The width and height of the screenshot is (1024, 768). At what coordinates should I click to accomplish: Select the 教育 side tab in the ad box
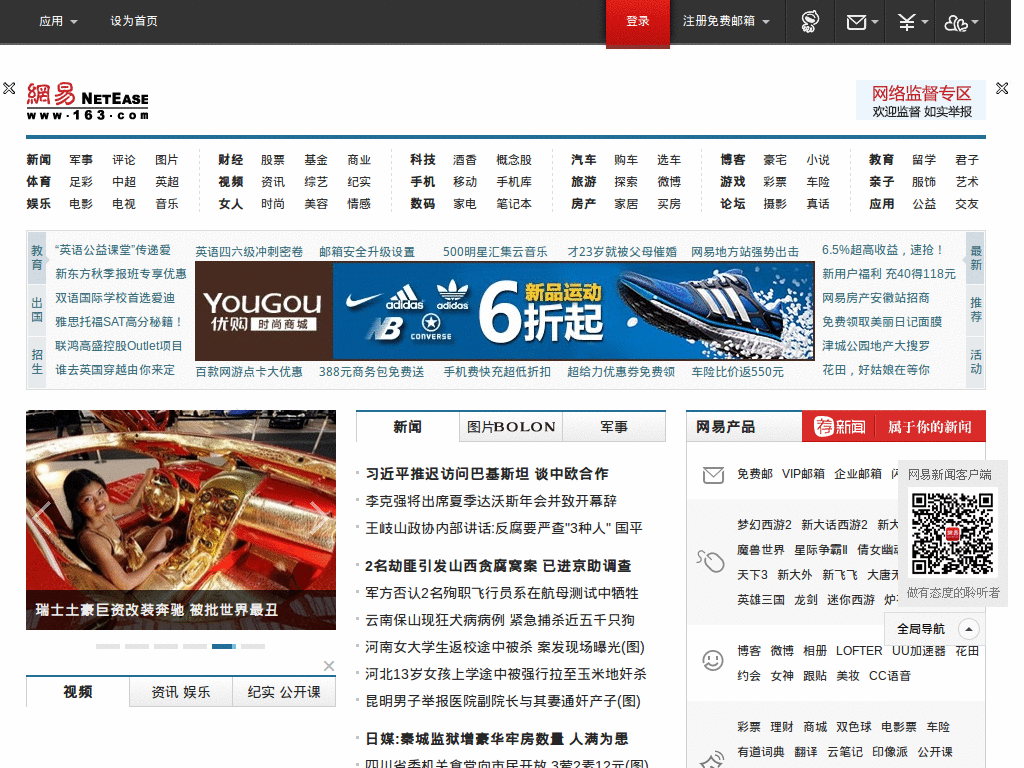tap(37, 257)
